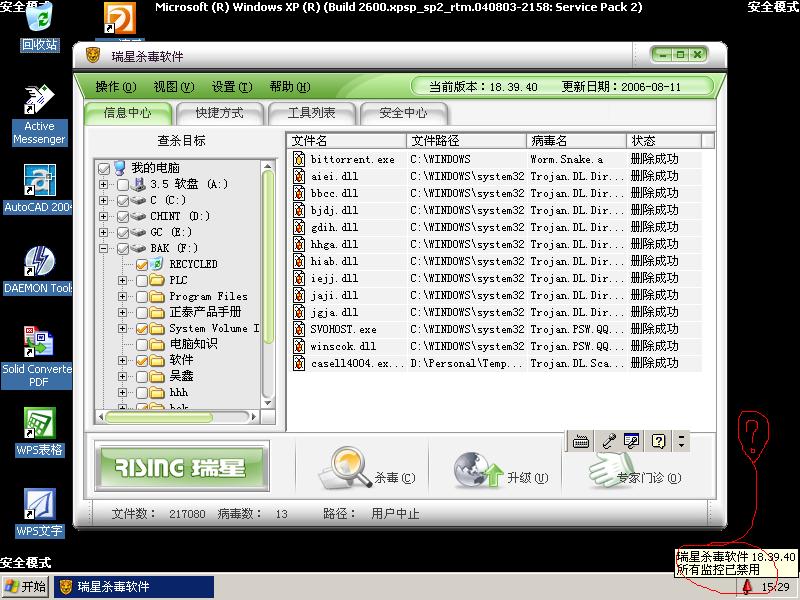Click the help question icon in language bar
The image size is (800, 600).
pyautogui.click(x=658, y=441)
